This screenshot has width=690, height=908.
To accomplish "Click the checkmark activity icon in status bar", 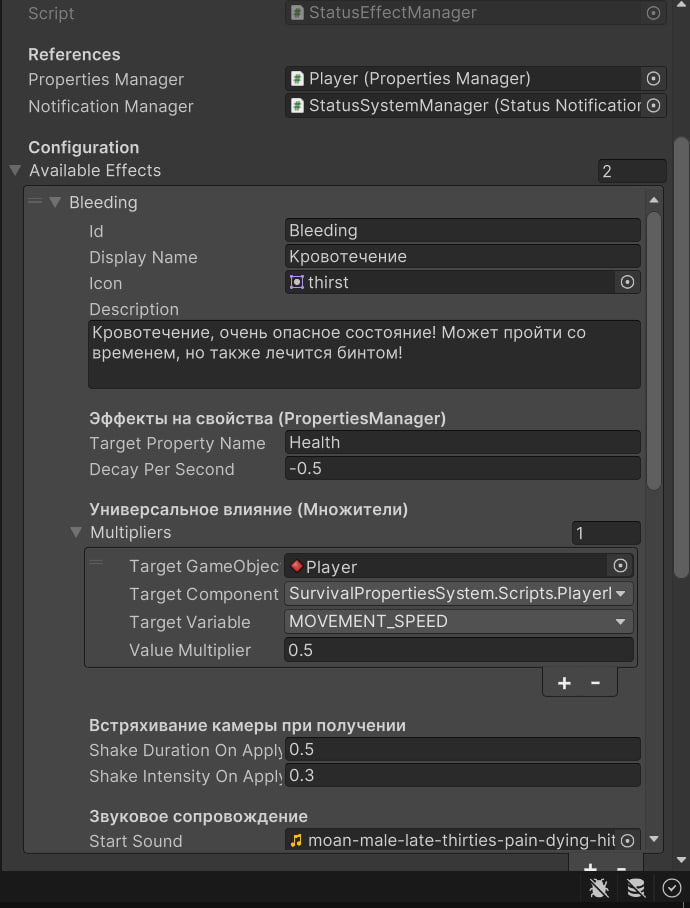I will [671, 887].
